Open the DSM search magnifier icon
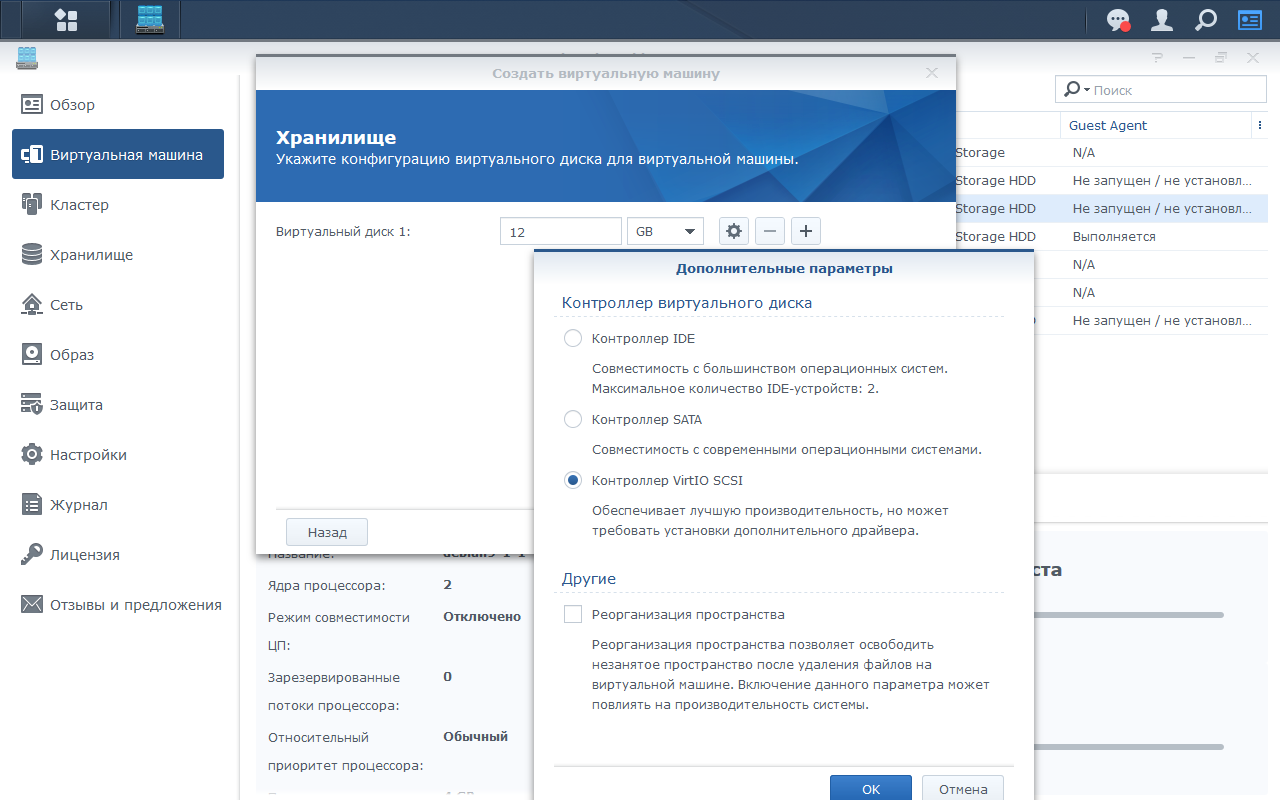Screen dimensions: 1280x800 (1206, 19)
